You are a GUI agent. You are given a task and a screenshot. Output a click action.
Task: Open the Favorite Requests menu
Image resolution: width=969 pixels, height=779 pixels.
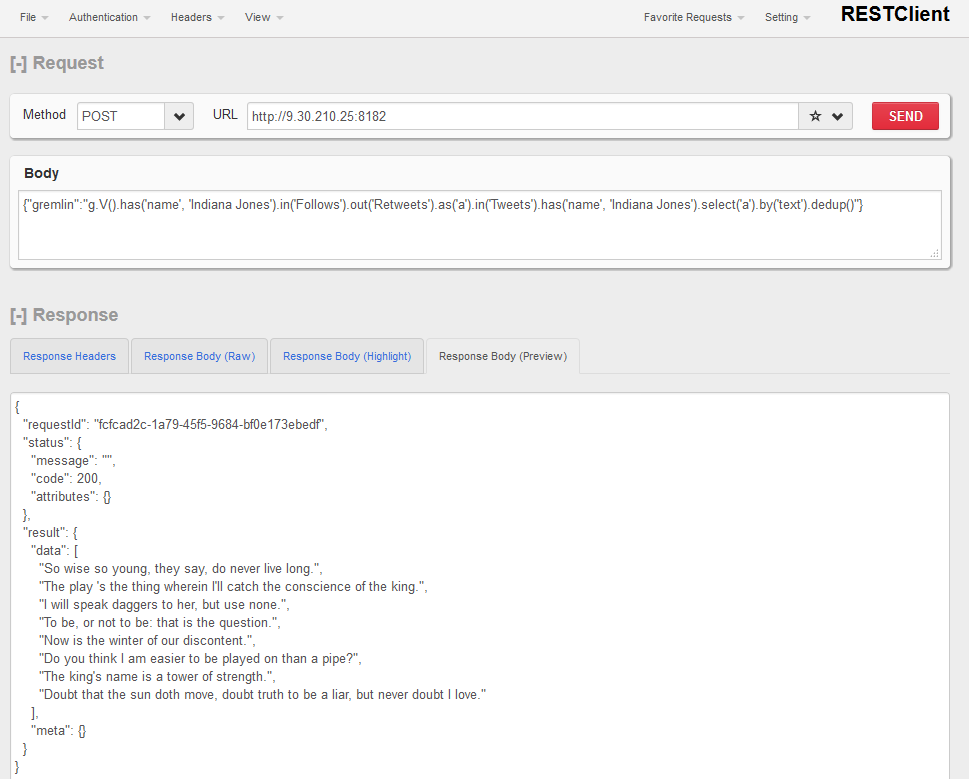click(x=693, y=17)
